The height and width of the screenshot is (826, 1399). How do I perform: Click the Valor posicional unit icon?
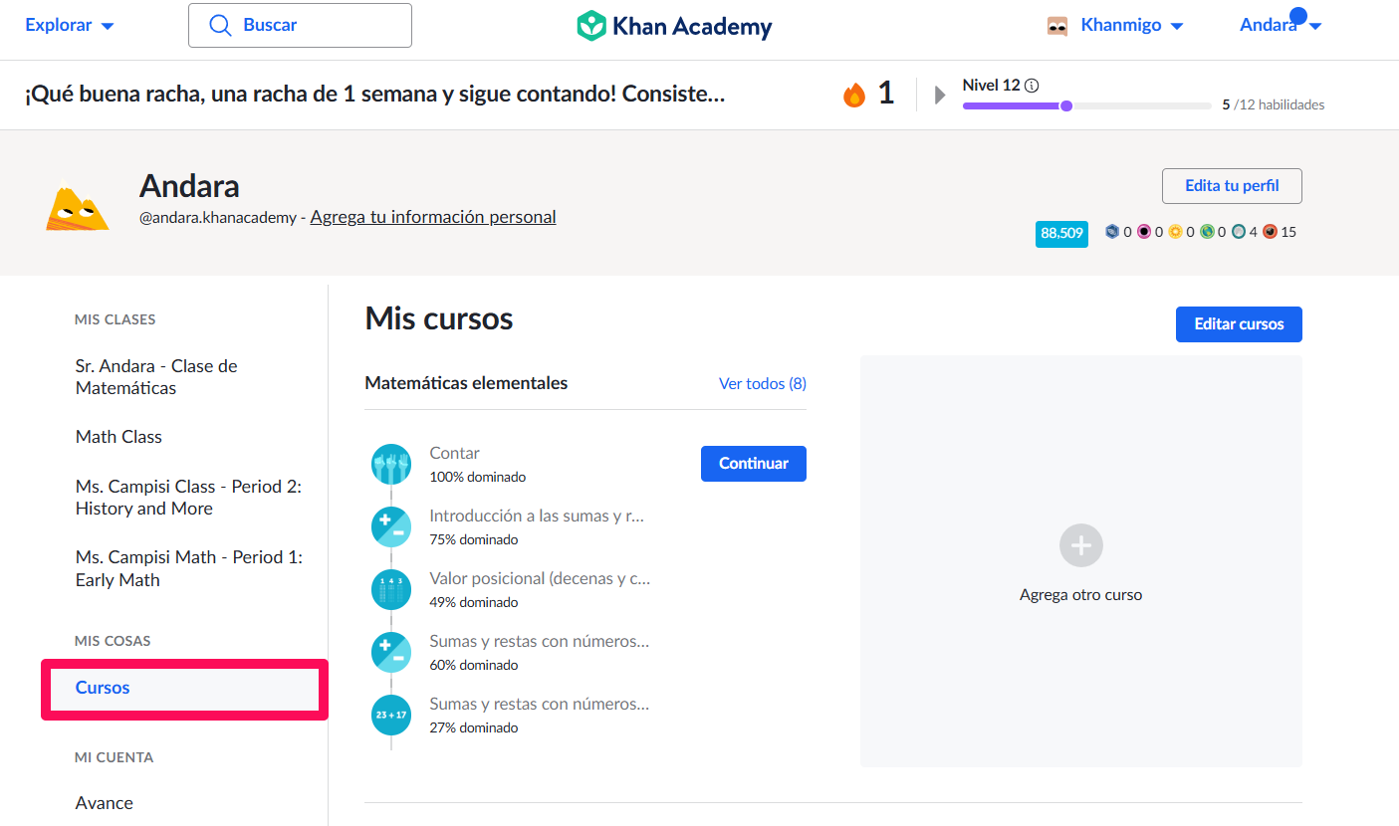(391, 590)
